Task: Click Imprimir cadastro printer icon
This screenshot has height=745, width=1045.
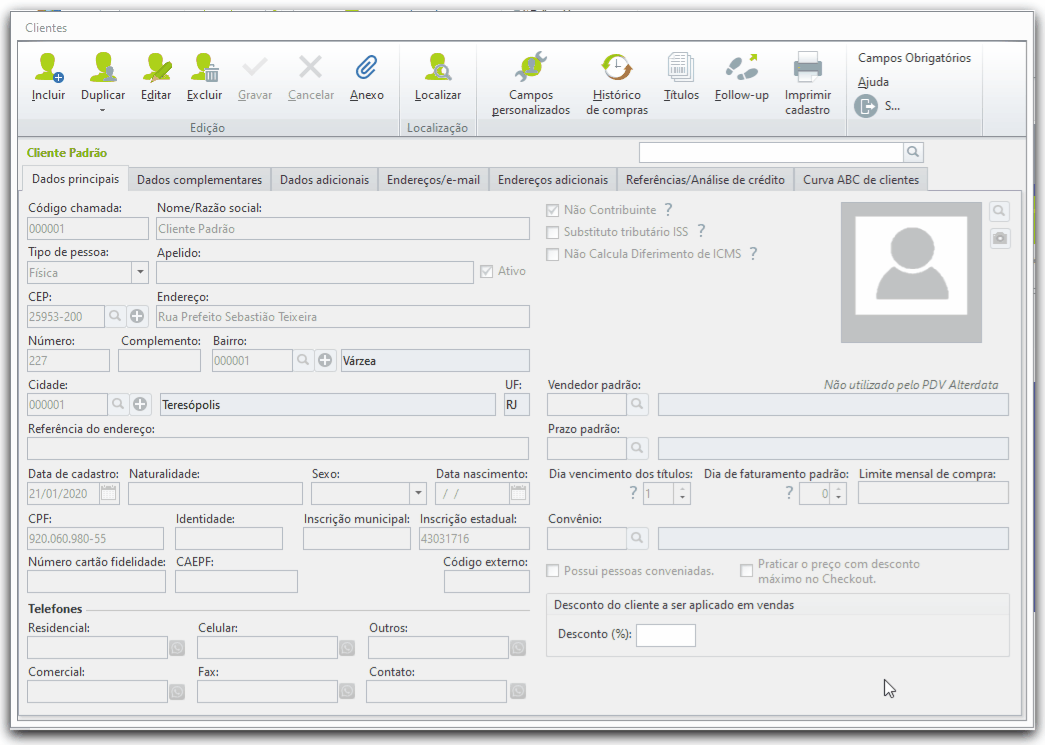Action: [x=807, y=68]
